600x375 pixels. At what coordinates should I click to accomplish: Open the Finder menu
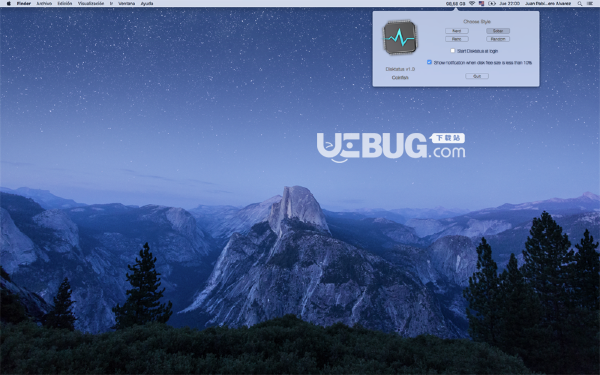tap(24, 3)
